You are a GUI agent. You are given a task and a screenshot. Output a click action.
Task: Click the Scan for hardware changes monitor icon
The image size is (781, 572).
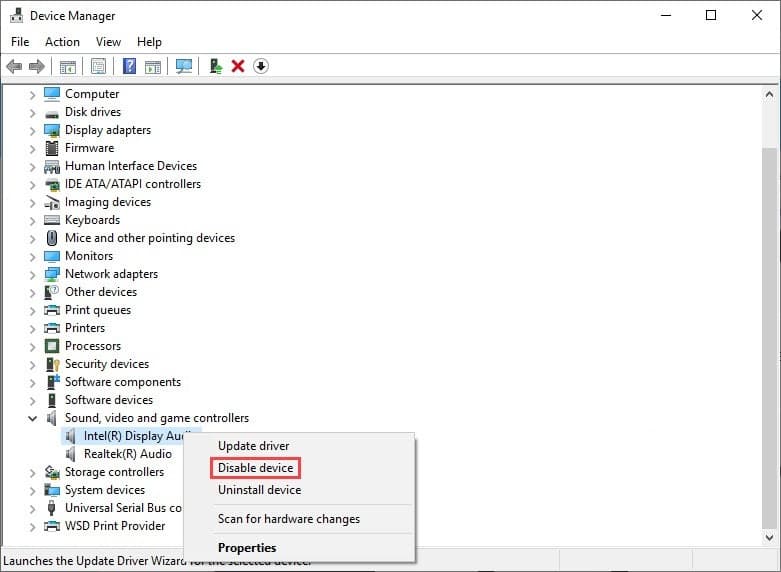pyautogui.click(x=184, y=66)
